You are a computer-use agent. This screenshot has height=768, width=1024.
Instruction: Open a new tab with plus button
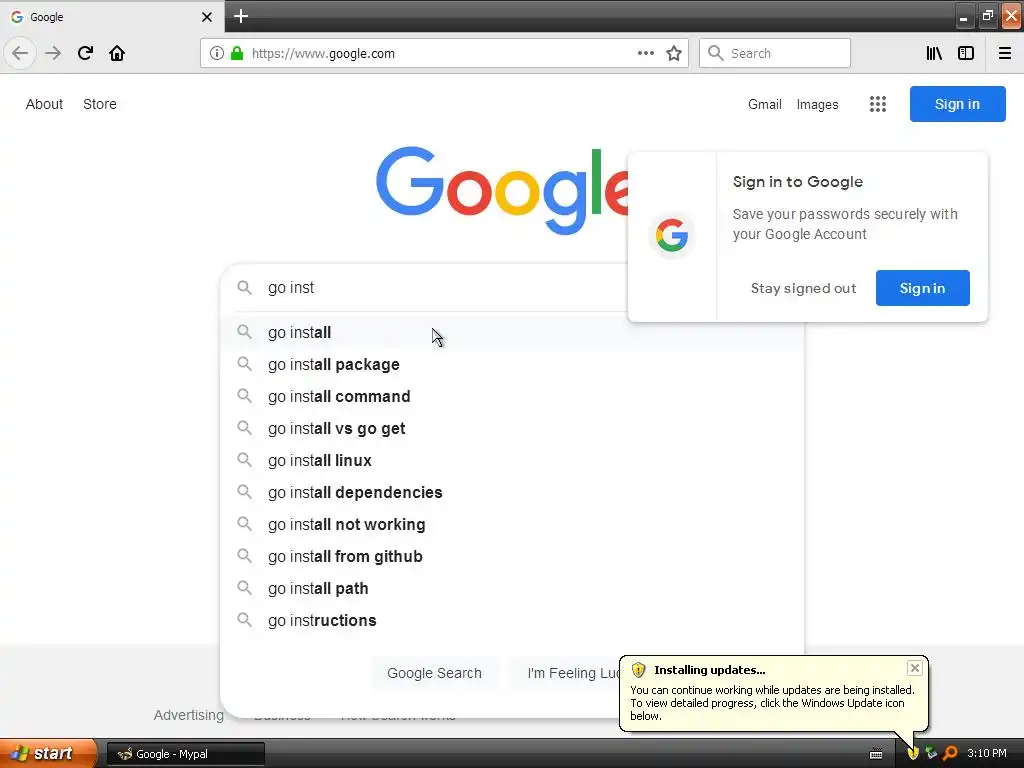240,16
